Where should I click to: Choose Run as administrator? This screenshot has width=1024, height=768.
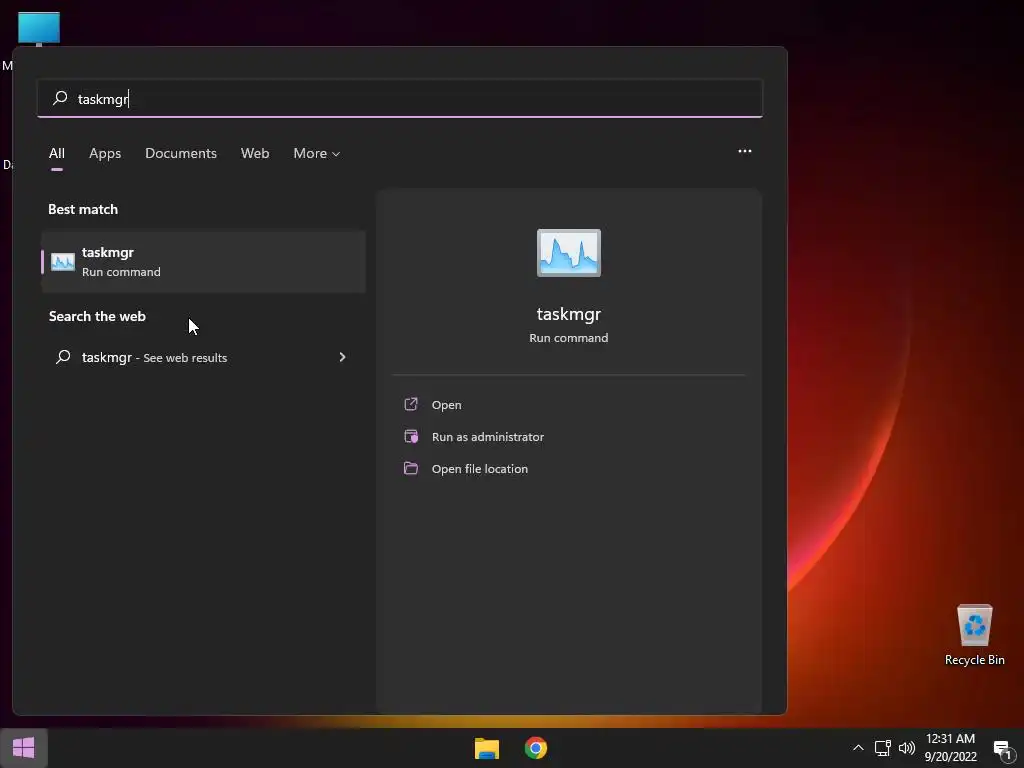(488, 437)
